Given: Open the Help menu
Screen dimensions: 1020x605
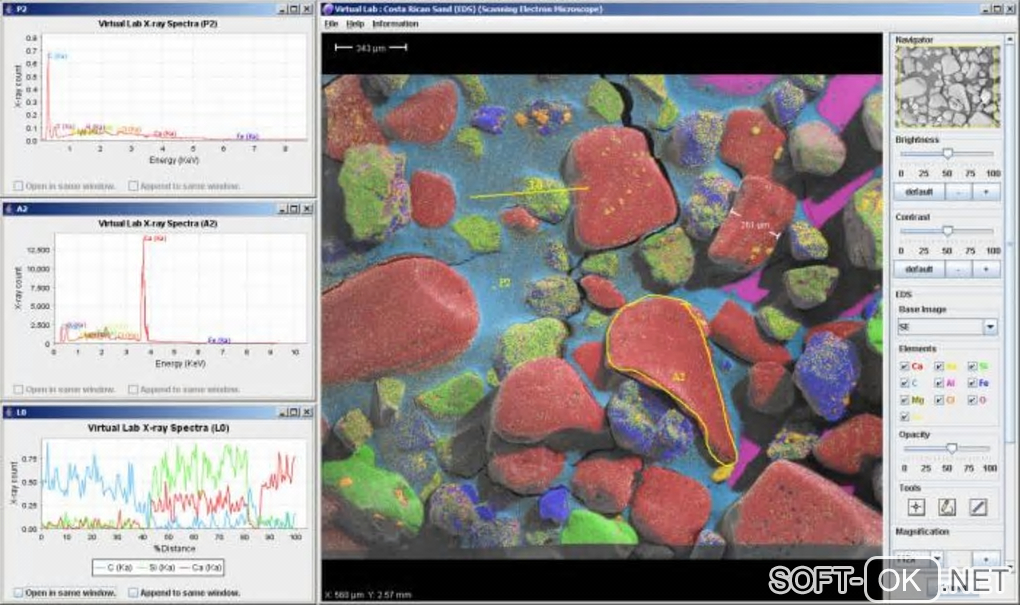Looking at the screenshot, I should tap(355, 24).
